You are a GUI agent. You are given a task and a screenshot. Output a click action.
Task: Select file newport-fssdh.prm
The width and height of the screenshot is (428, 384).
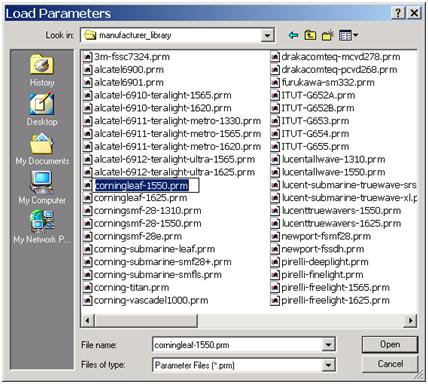(323, 249)
